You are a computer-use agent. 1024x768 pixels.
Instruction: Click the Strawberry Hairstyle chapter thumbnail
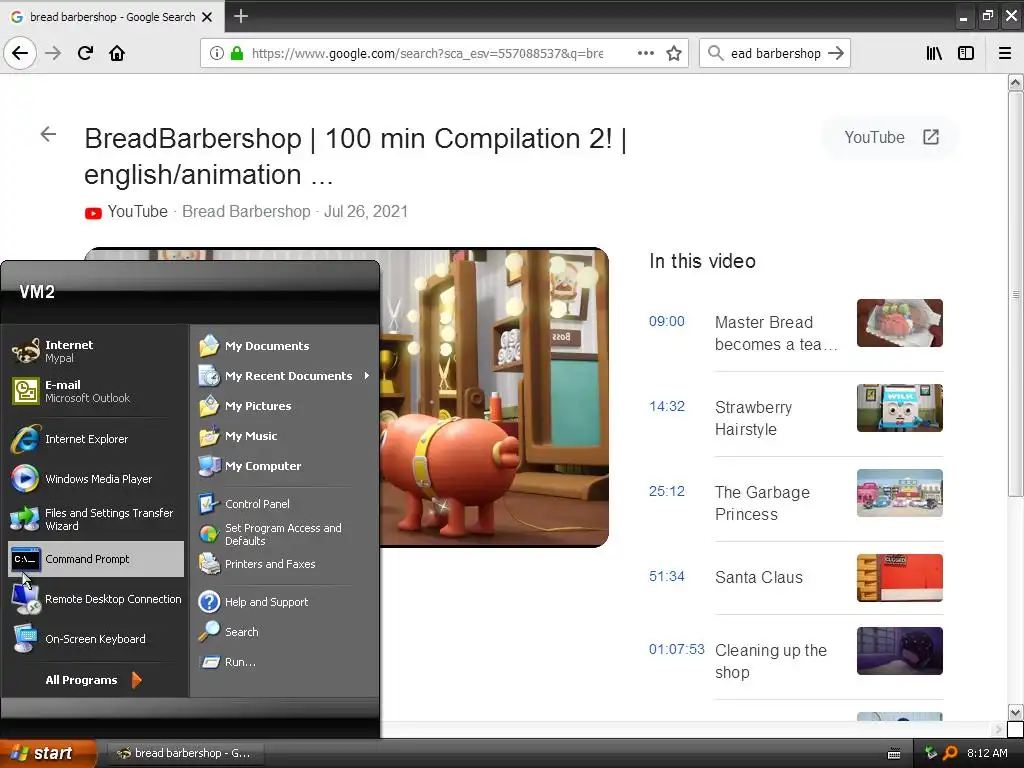899,408
